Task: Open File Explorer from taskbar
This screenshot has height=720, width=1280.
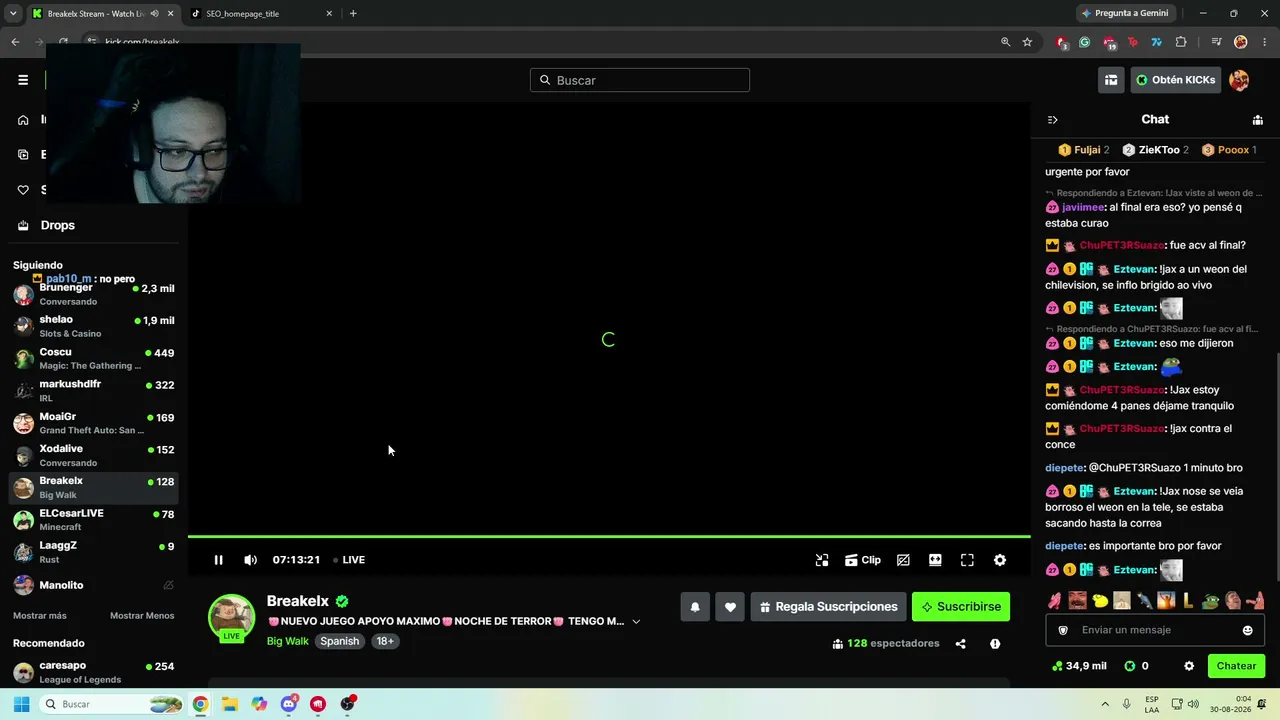Action: tap(230, 704)
